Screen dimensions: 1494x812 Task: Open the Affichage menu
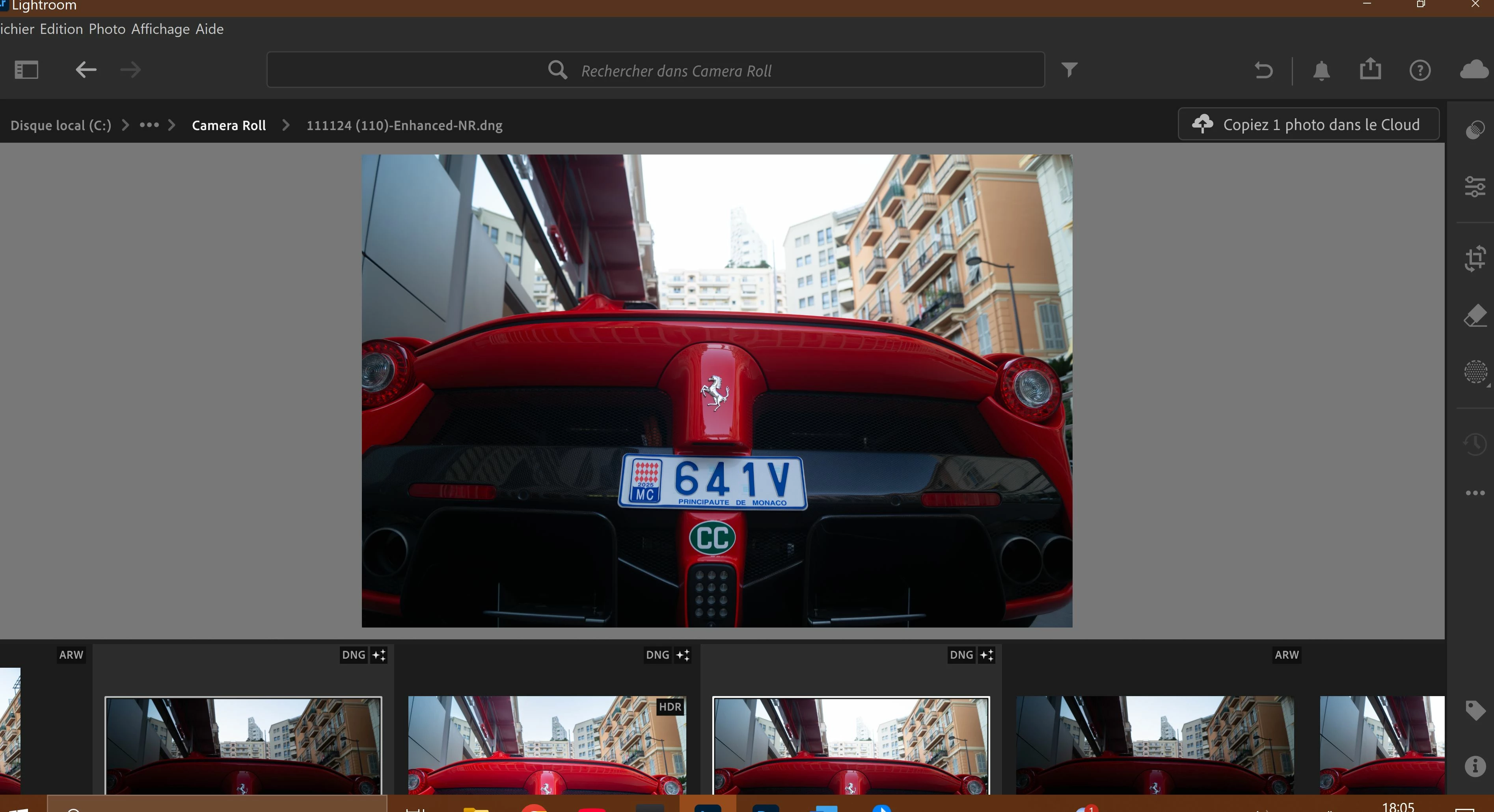(x=160, y=29)
